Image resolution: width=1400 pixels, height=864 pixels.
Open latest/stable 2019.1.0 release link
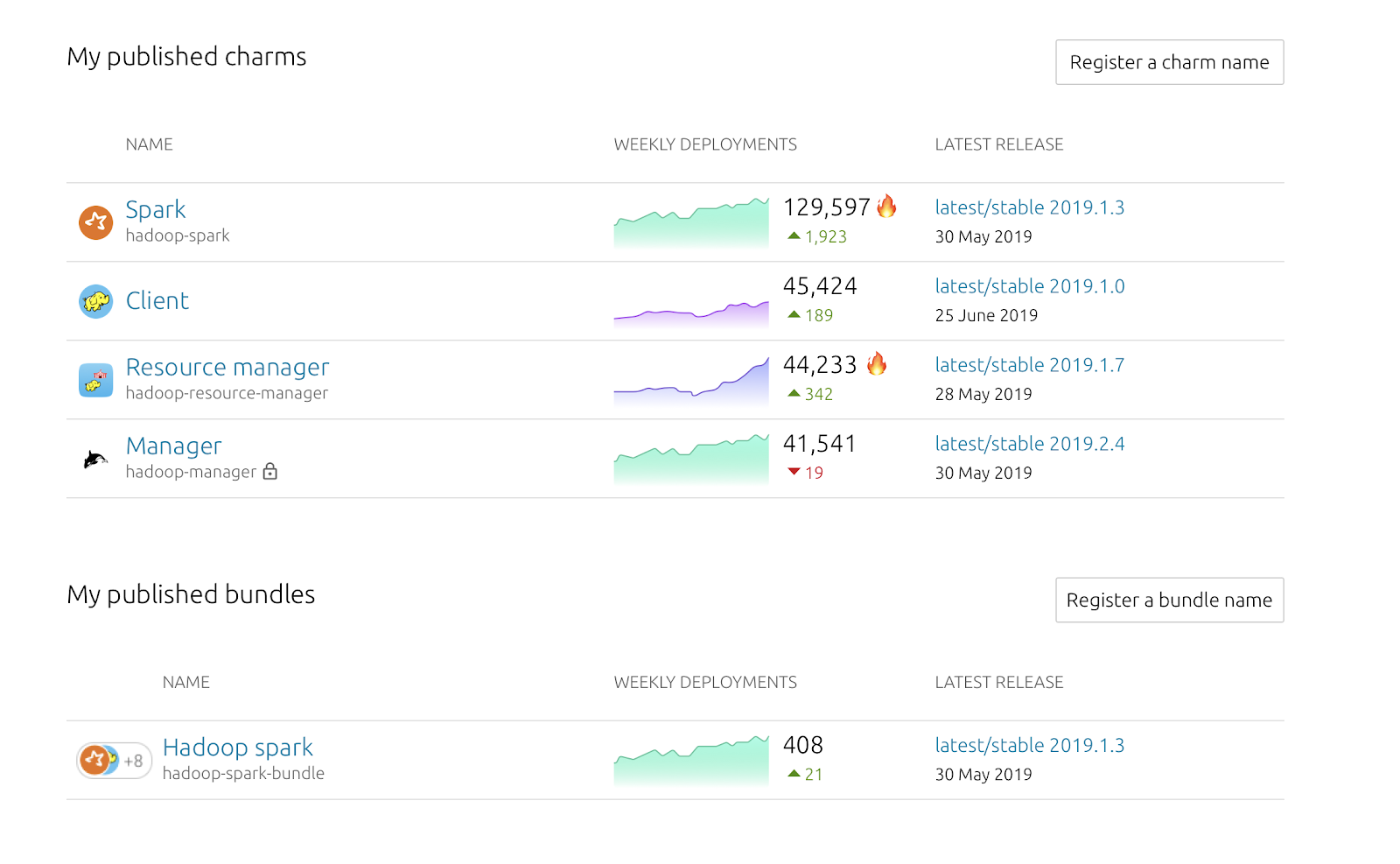[1030, 286]
